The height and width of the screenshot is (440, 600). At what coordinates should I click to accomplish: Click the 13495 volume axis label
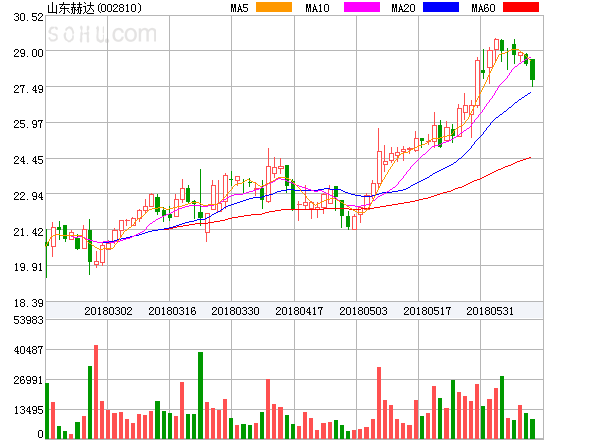tap(28, 411)
